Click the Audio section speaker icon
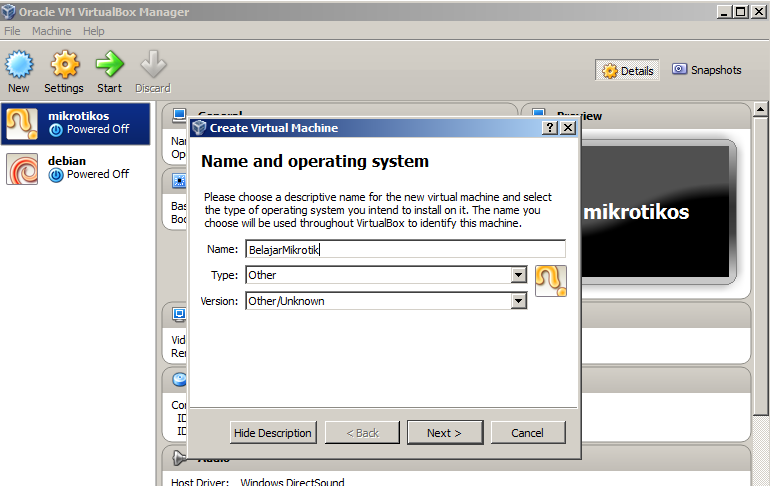The image size is (770, 486). [179, 458]
